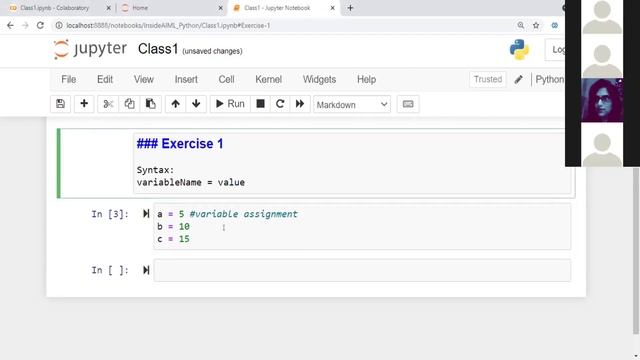Viewport: 640px width, 360px height.
Task: Move the selected cell up
Action: [x=176, y=104]
